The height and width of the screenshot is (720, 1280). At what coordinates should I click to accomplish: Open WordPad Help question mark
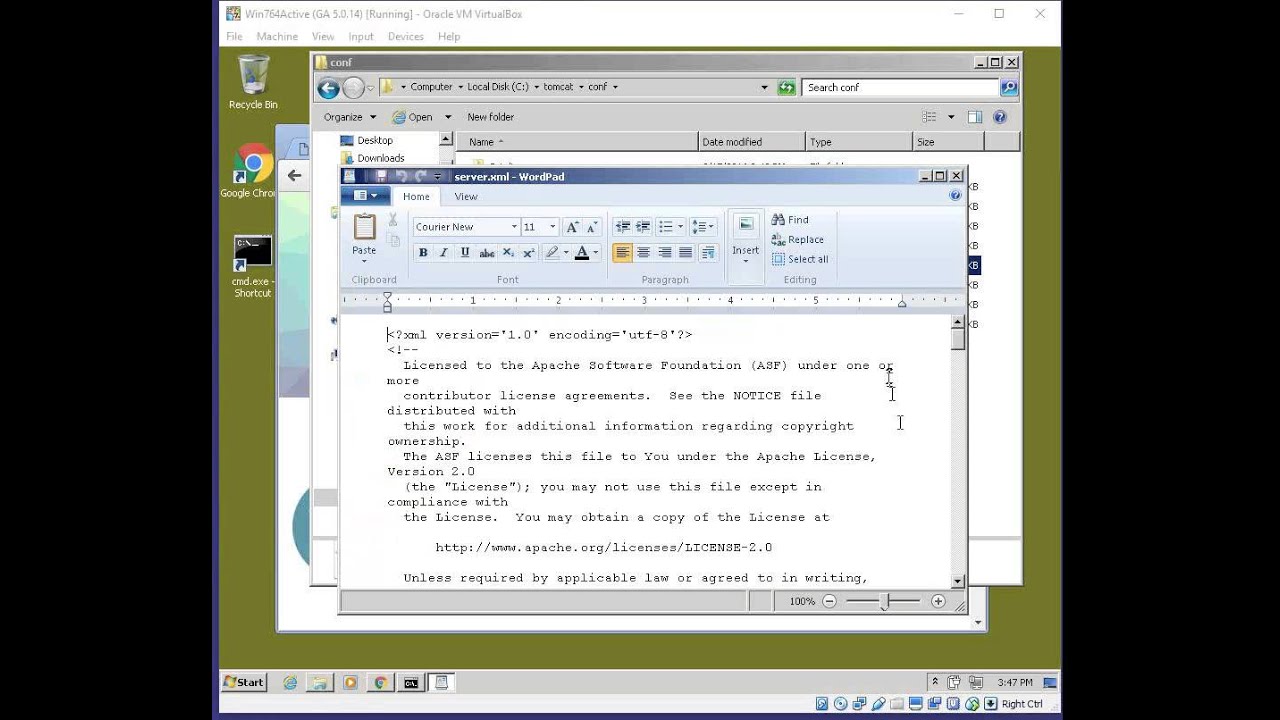[x=955, y=196]
